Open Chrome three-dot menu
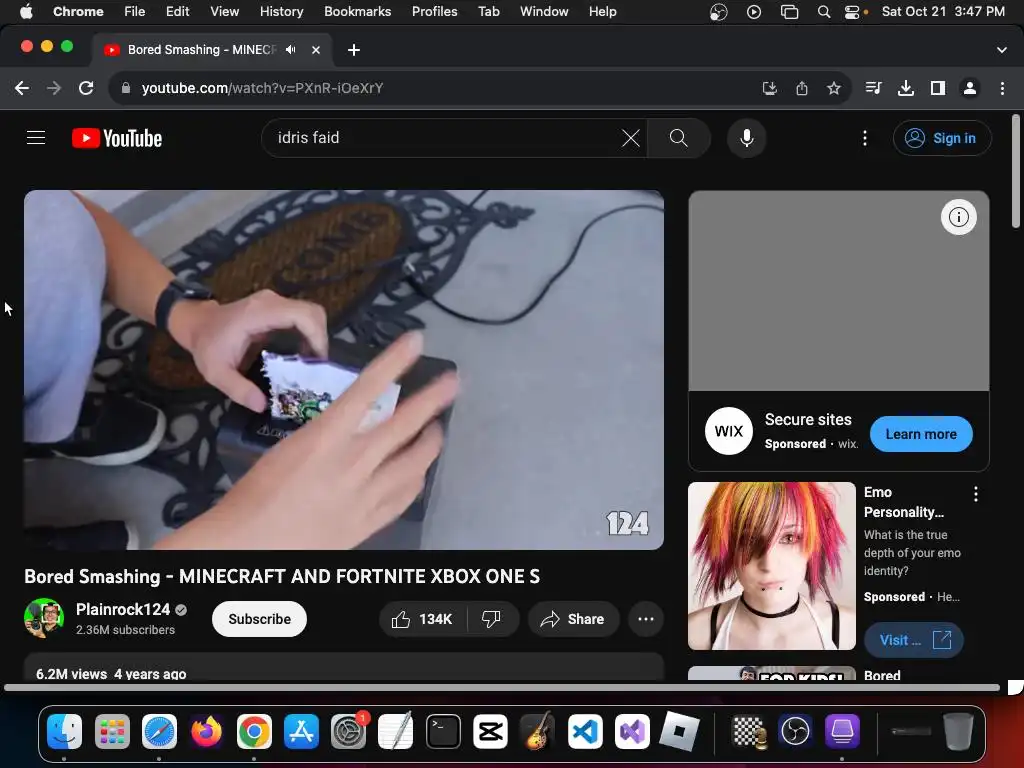The width and height of the screenshot is (1024, 768). [1002, 88]
